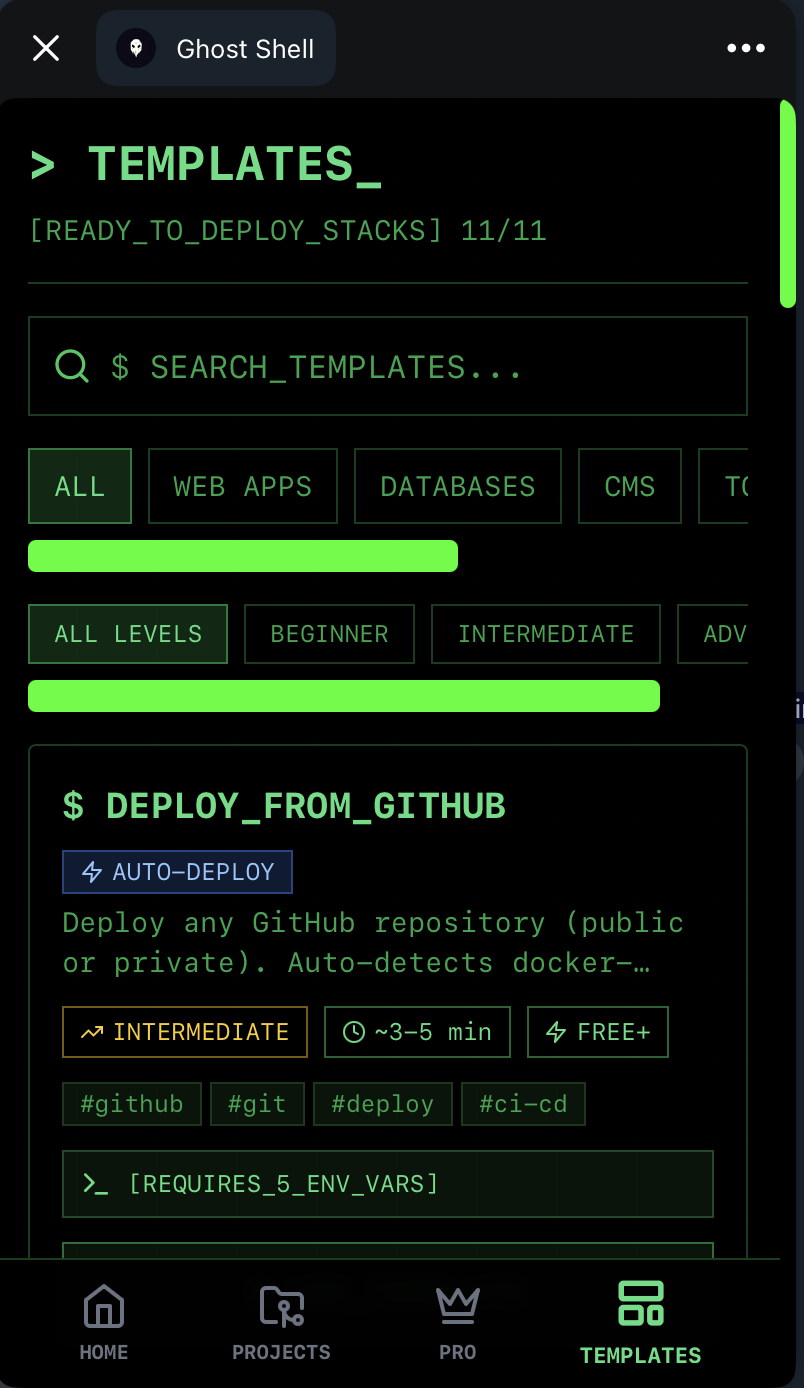Open the DEPLOY_FROM_GITHUB template title

pos(284,806)
